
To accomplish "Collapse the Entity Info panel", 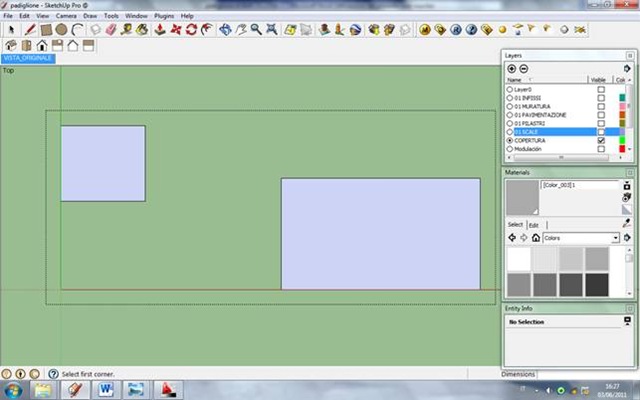I will [629, 309].
